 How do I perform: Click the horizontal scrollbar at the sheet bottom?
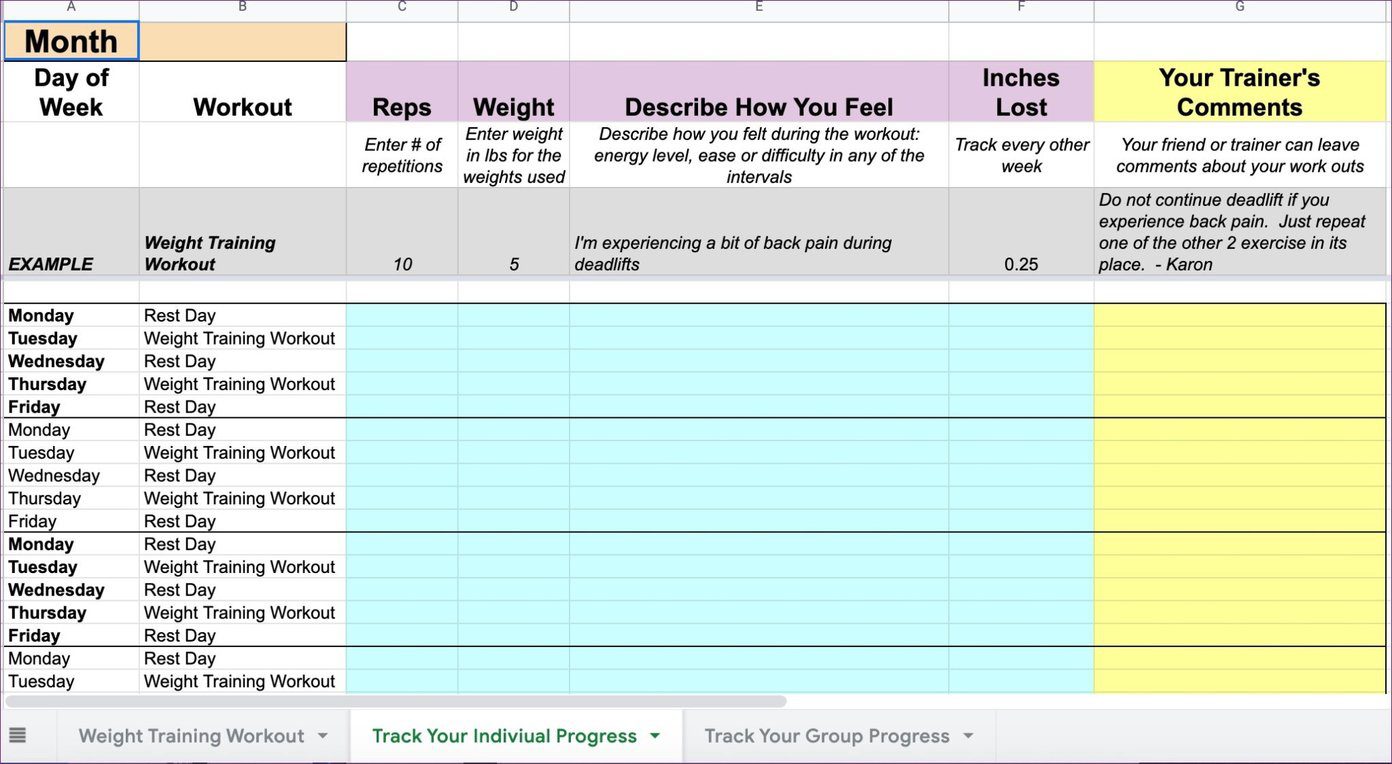(x=395, y=701)
